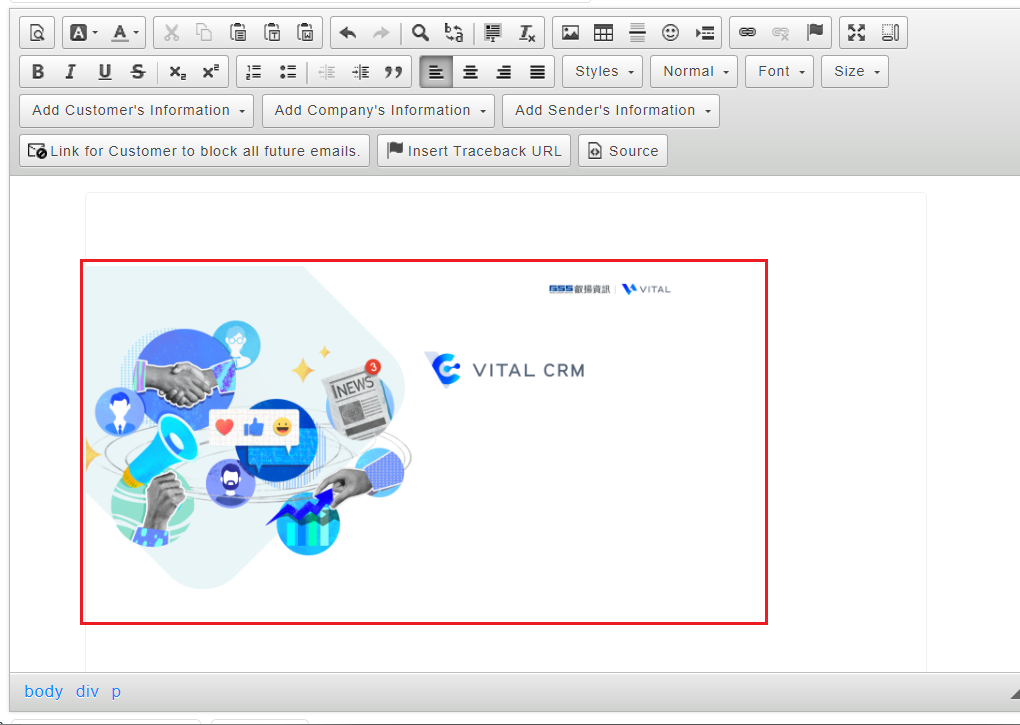
Task: Open the Preview document tool
Action: pos(37,33)
